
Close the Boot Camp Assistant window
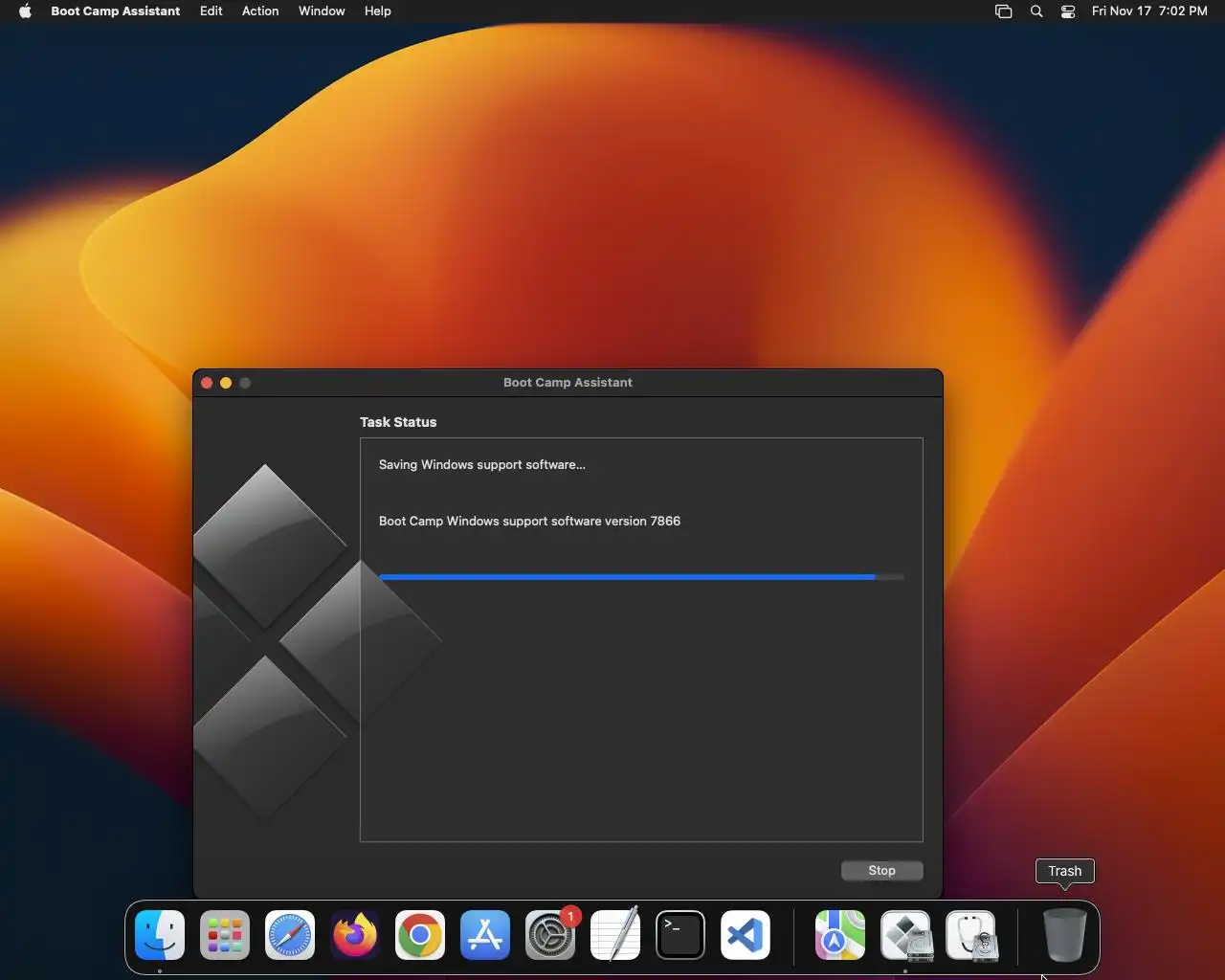coord(207,383)
